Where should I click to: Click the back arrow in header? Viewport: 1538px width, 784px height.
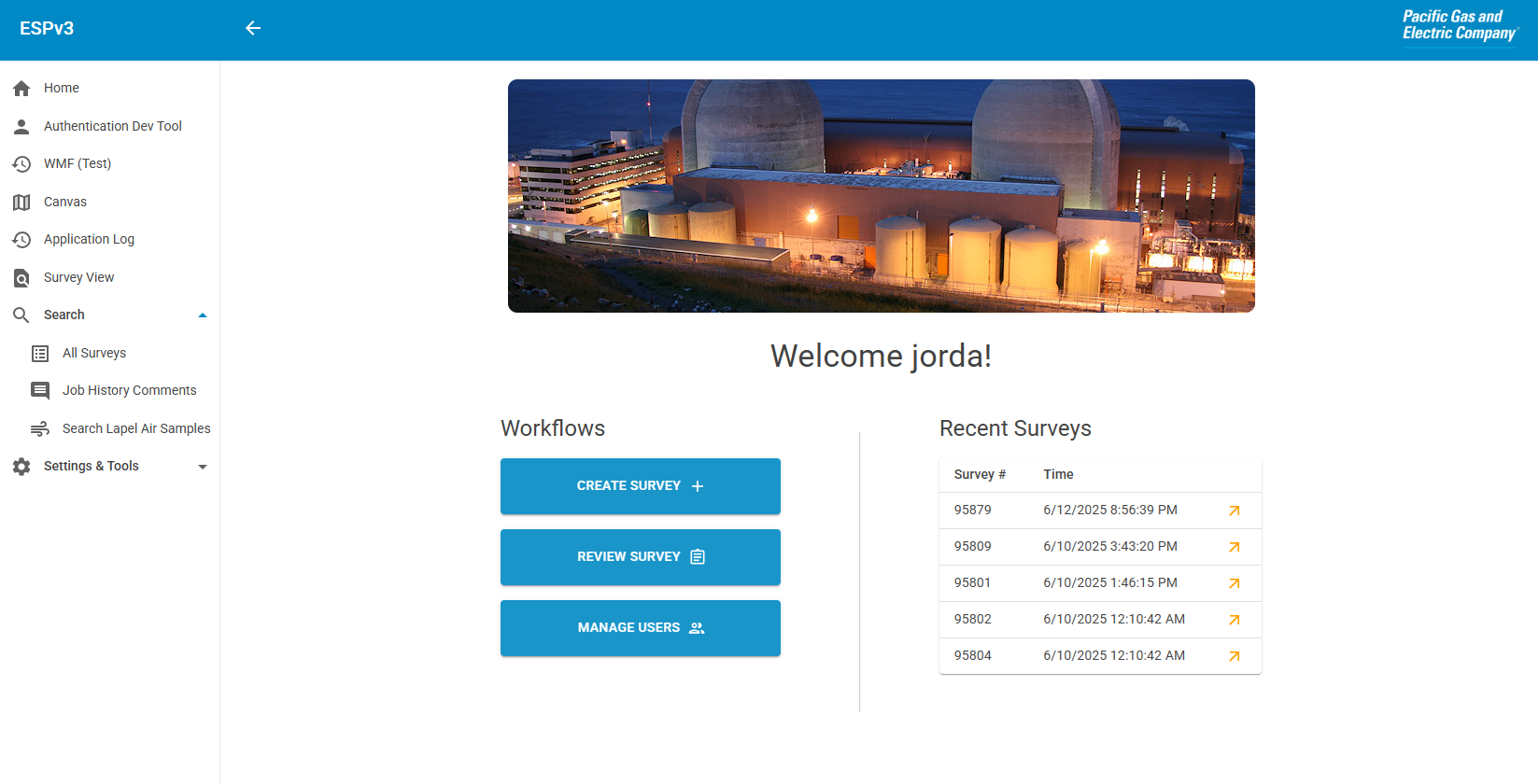tap(253, 28)
